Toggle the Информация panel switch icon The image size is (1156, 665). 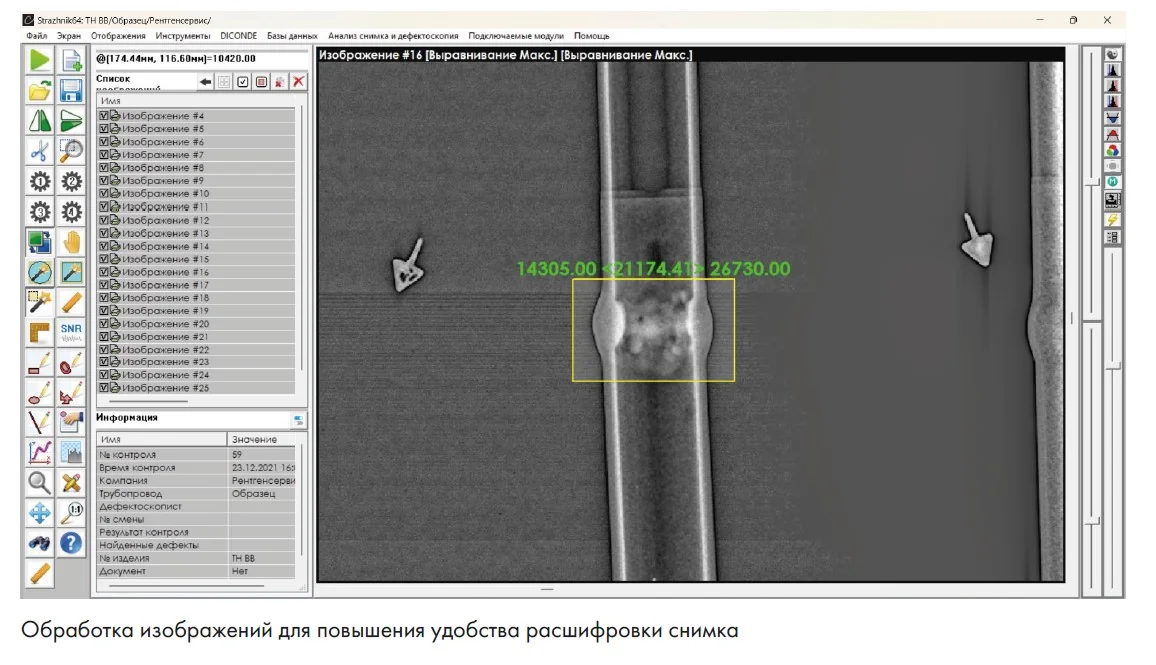tap(298, 420)
